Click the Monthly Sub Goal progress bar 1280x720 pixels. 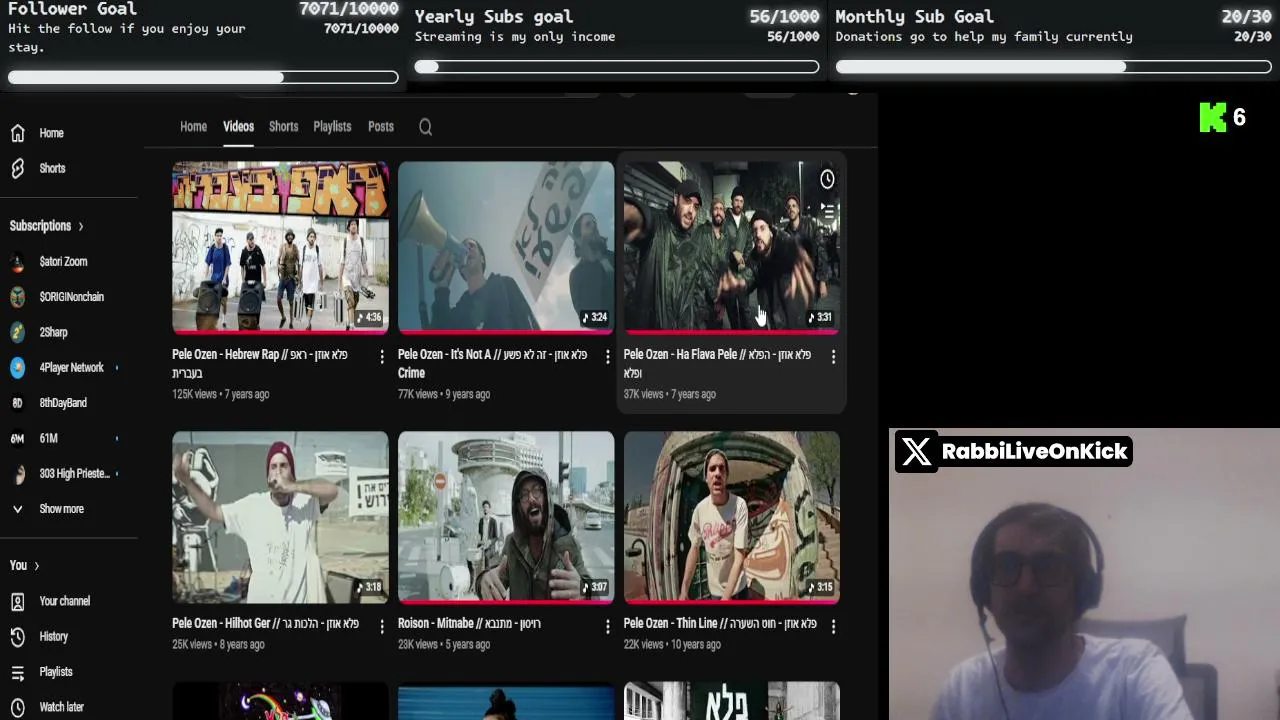point(1054,67)
